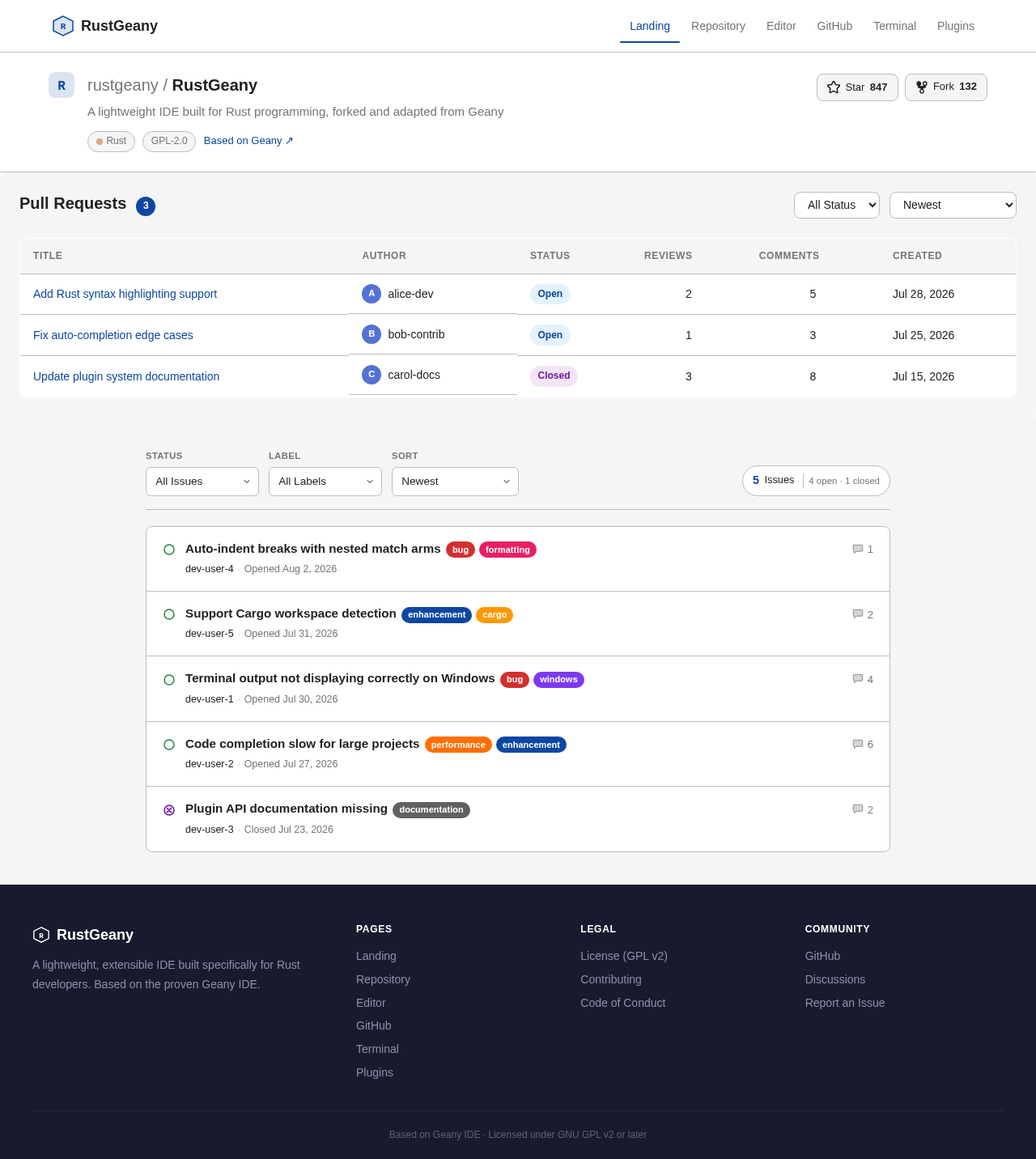
Task: Switch to the GitHub tab
Action: click(834, 26)
